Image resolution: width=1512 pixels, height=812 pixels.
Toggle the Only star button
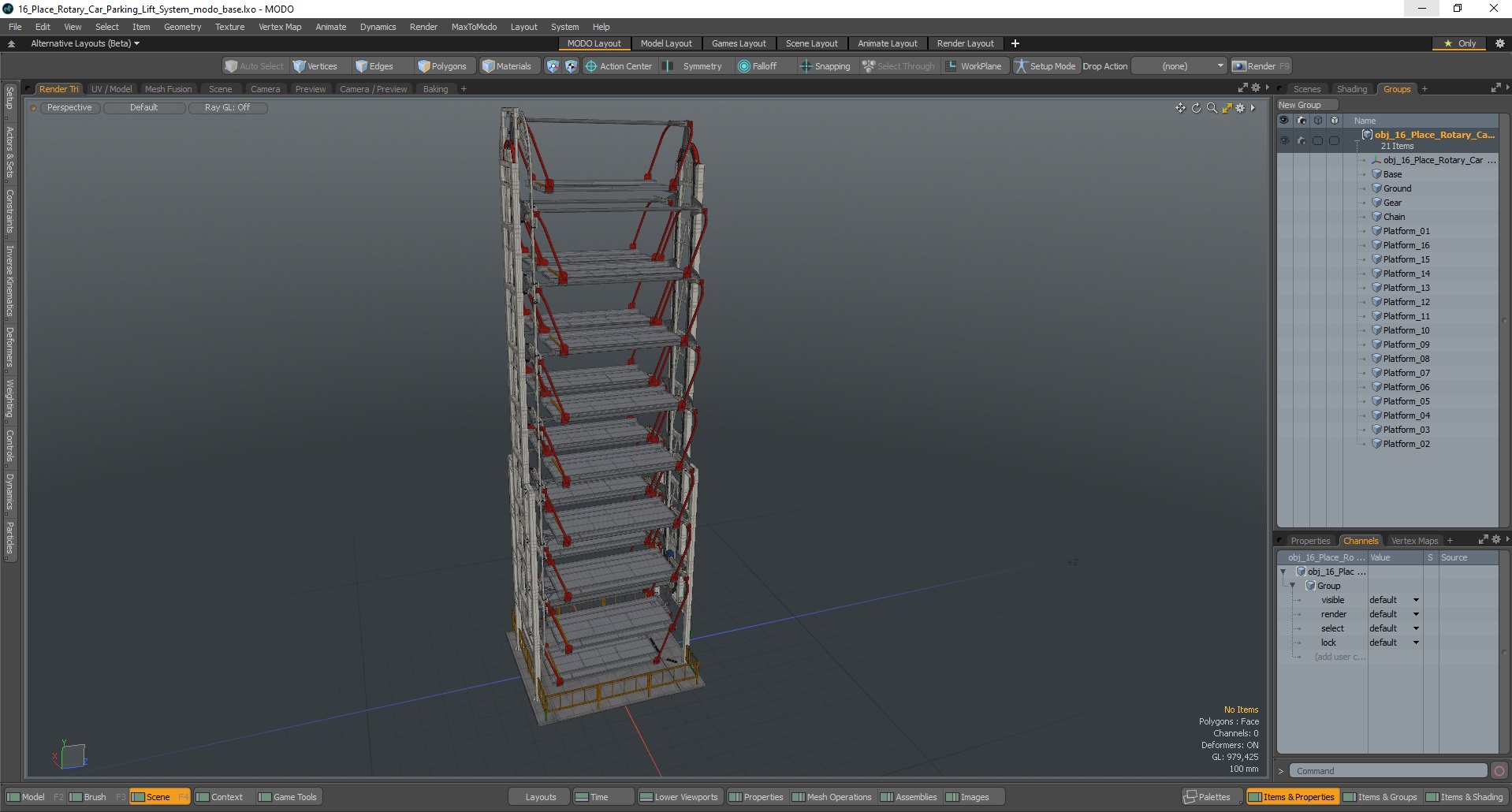pos(1460,43)
